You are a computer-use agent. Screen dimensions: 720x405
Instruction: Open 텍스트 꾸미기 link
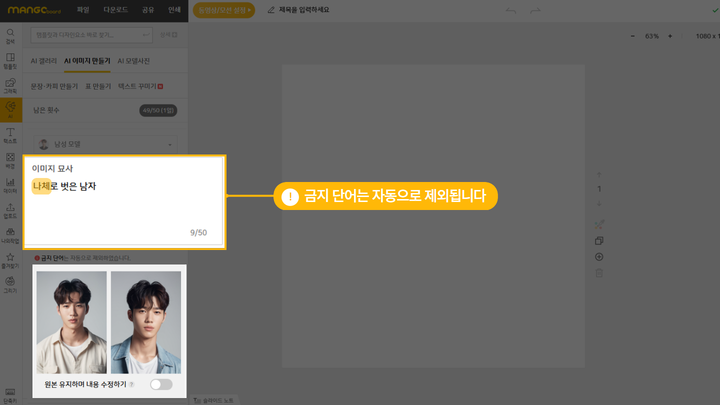pos(137,86)
